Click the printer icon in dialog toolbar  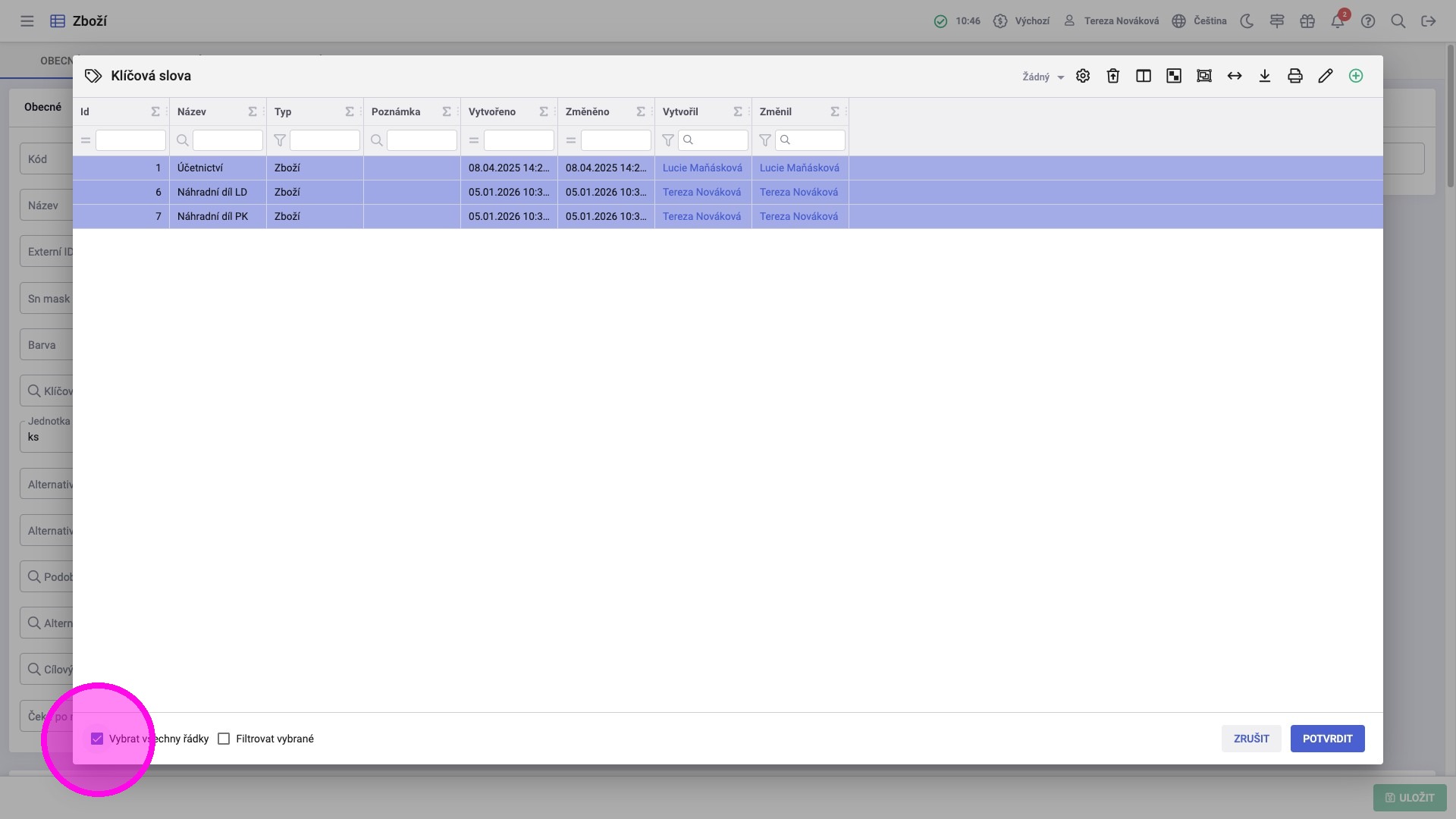[x=1295, y=76]
